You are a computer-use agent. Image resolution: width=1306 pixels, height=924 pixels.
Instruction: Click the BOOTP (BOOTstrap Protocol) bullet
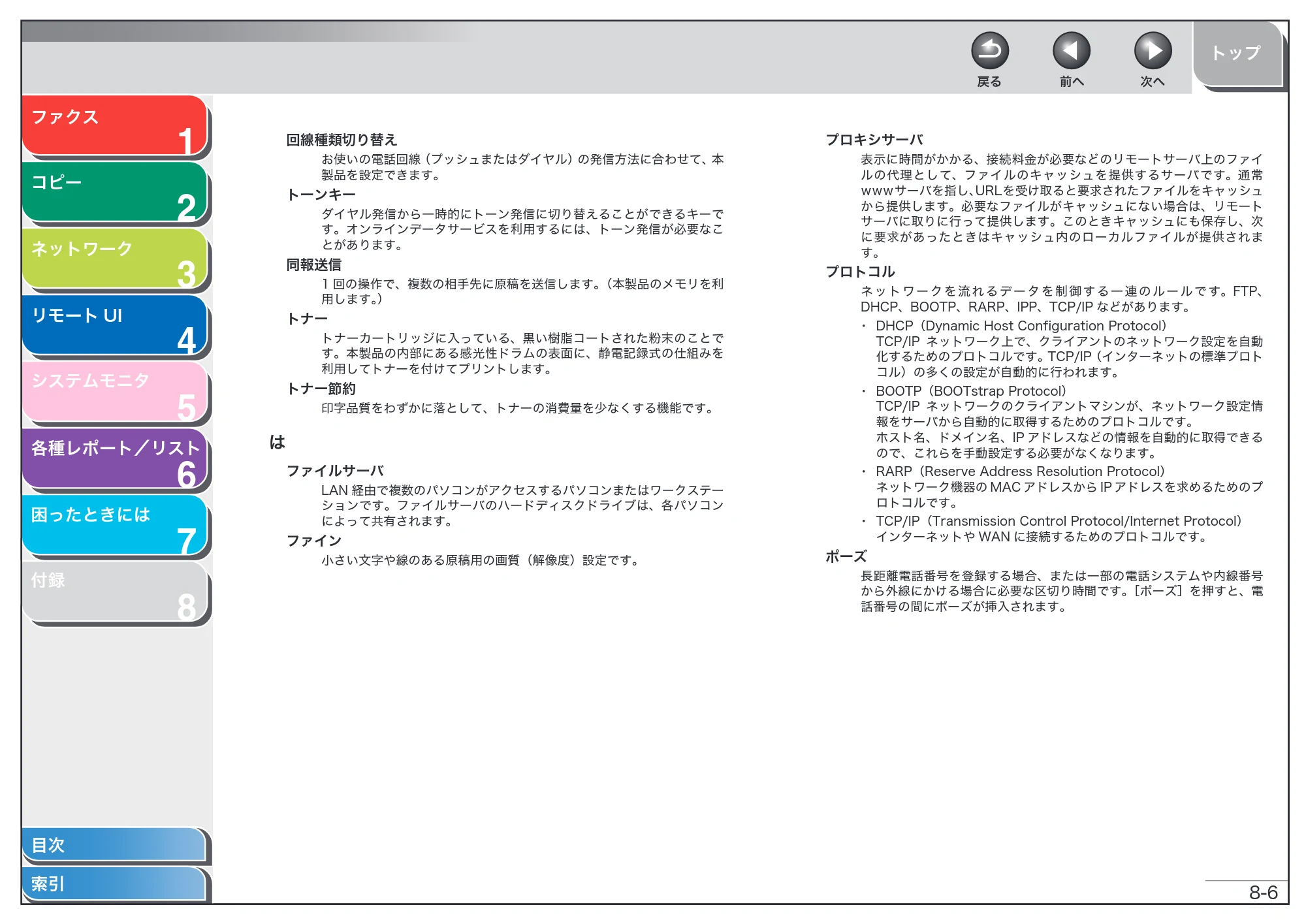coord(971,391)
